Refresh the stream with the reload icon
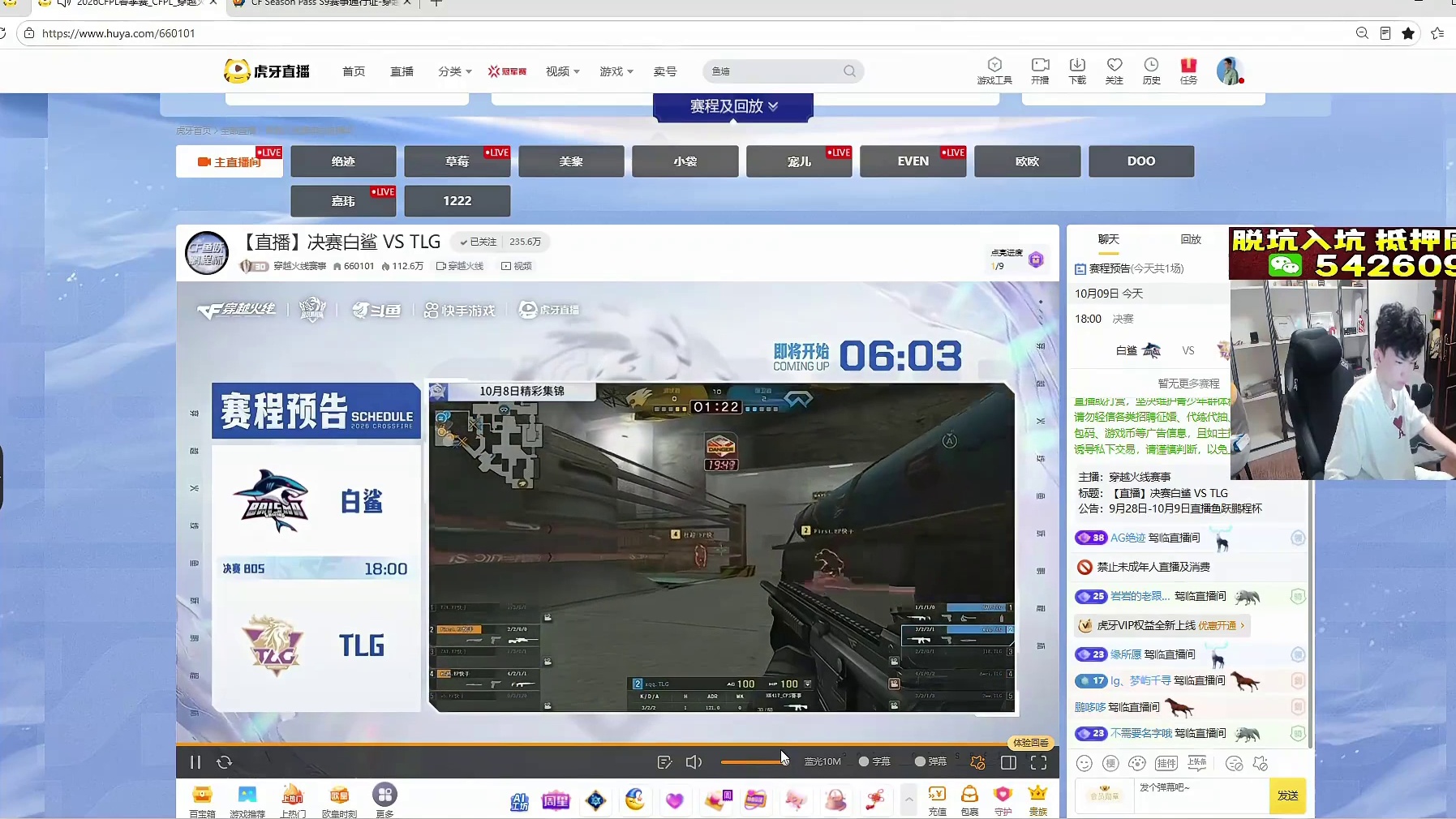Viewport: 1456px width, 819px height. [225, 762]
